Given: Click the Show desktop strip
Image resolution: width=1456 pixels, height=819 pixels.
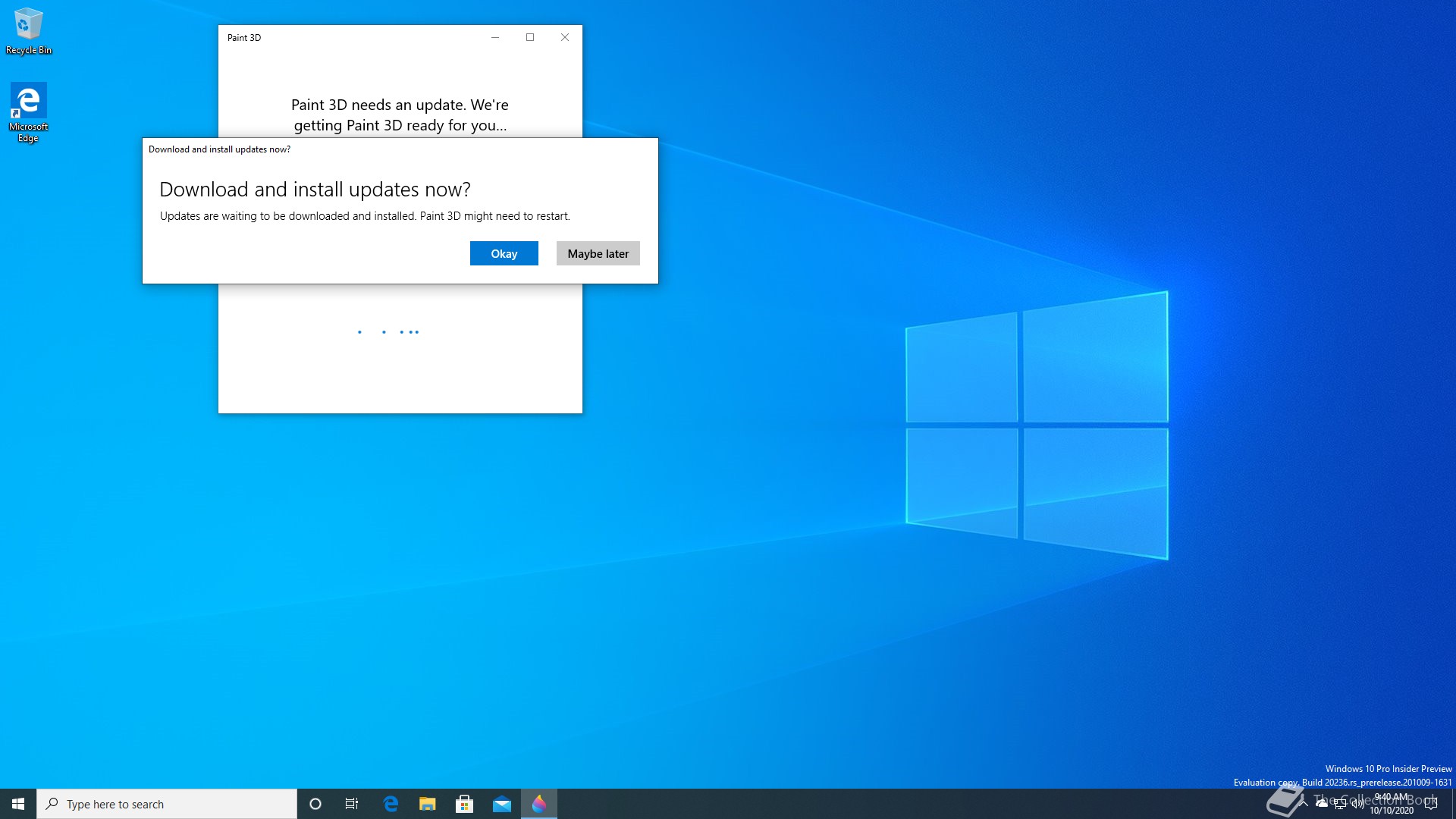Looking at the screenshot, I should click(1453, 804).
